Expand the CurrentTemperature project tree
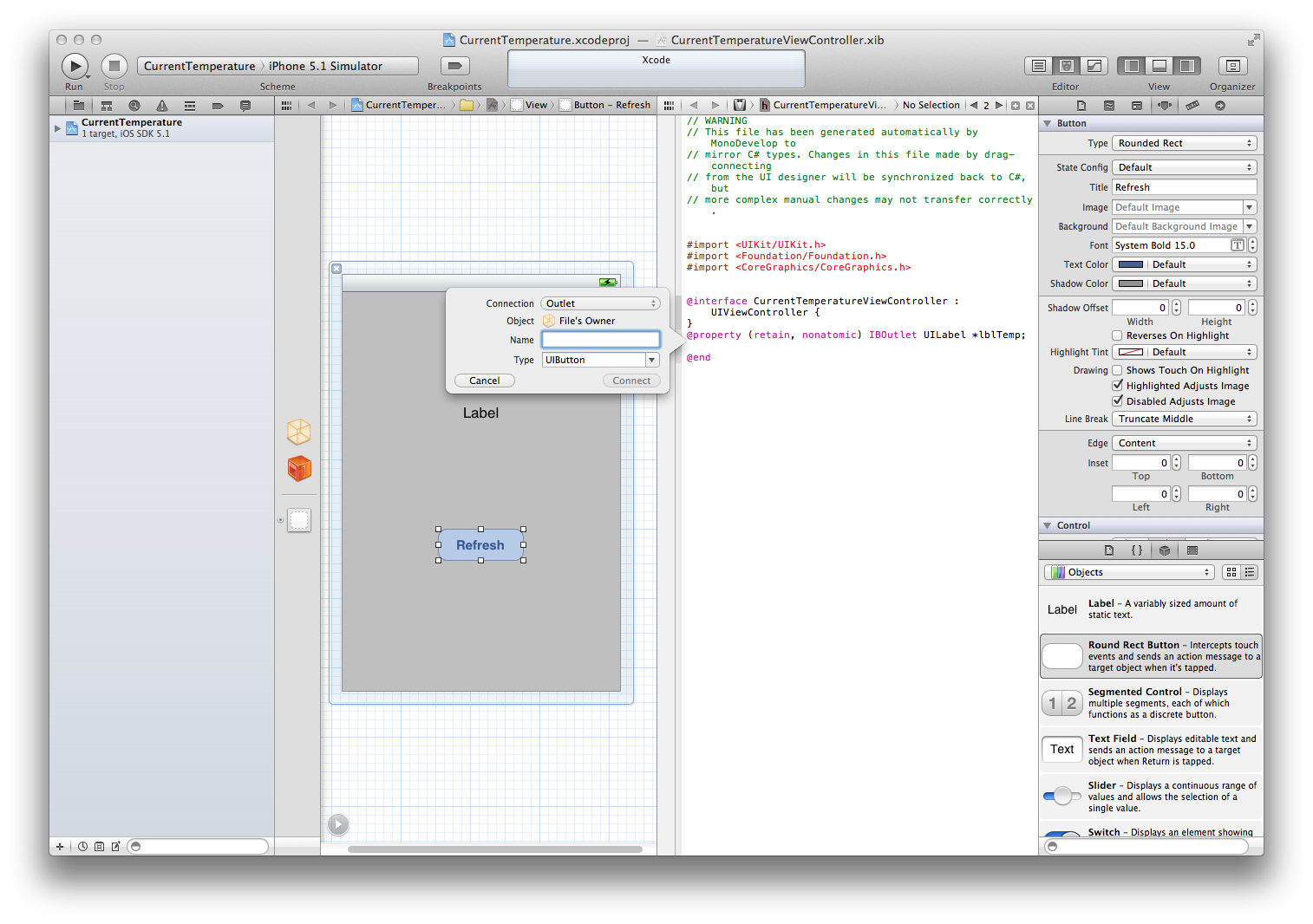 [x=58, y=128]
